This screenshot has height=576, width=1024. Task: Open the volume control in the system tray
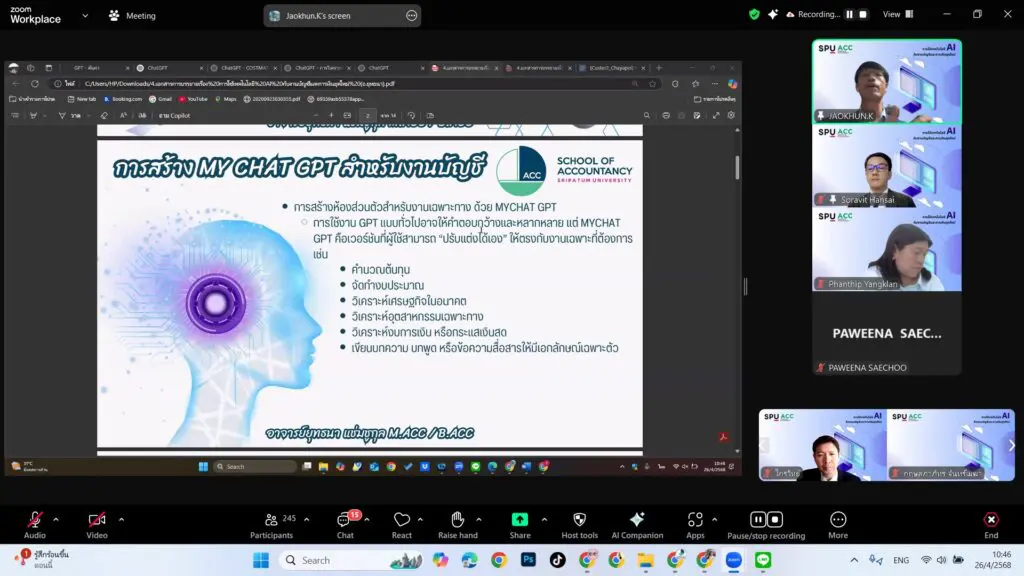pyautogui.click(x=941, y=560)
